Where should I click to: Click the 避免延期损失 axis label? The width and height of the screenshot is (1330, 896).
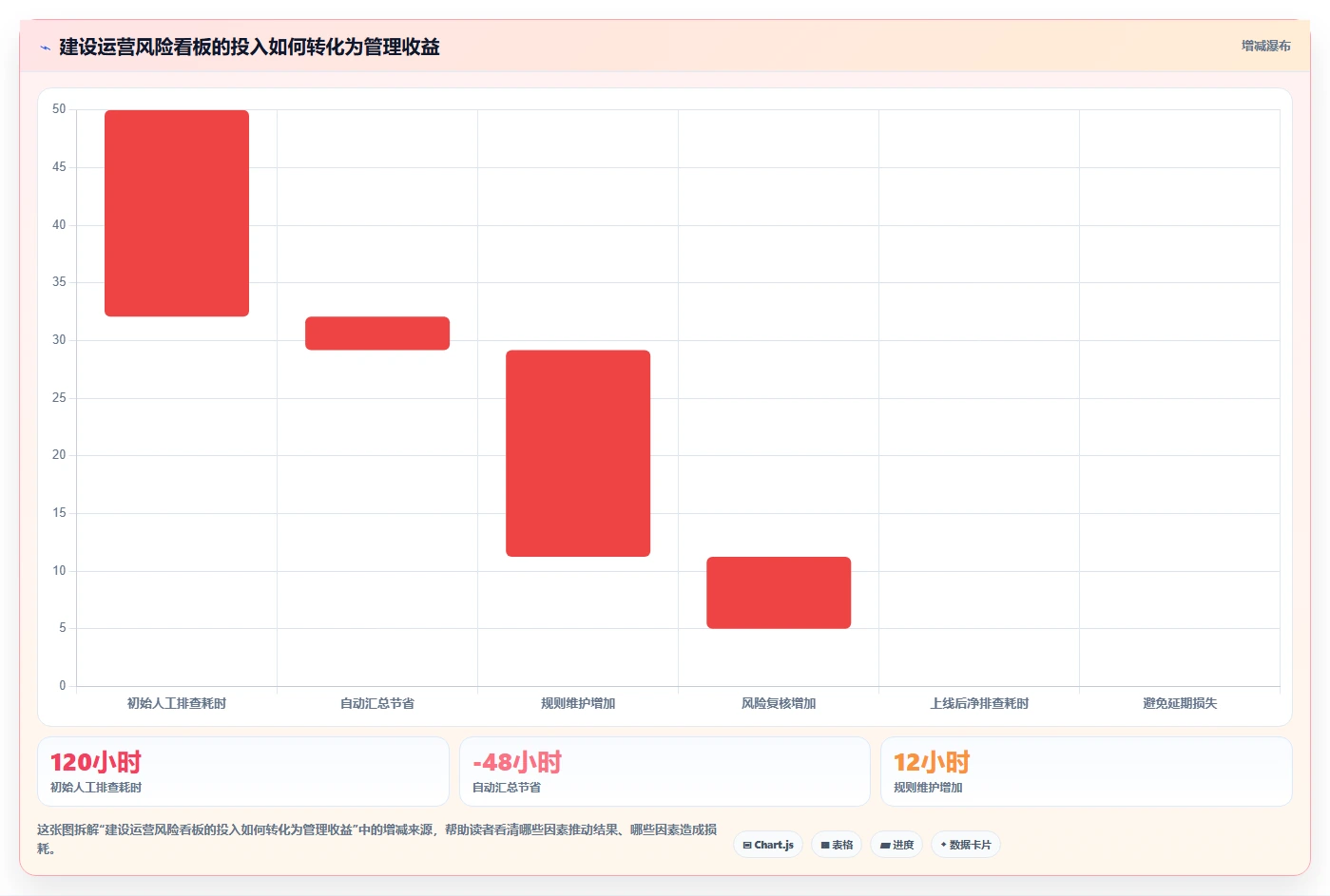click(1180, 703)
